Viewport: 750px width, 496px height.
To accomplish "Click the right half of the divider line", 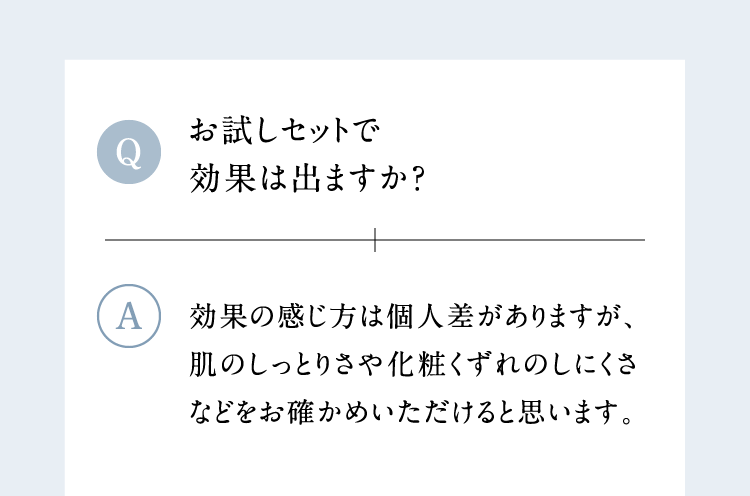I will coord(510,240).
